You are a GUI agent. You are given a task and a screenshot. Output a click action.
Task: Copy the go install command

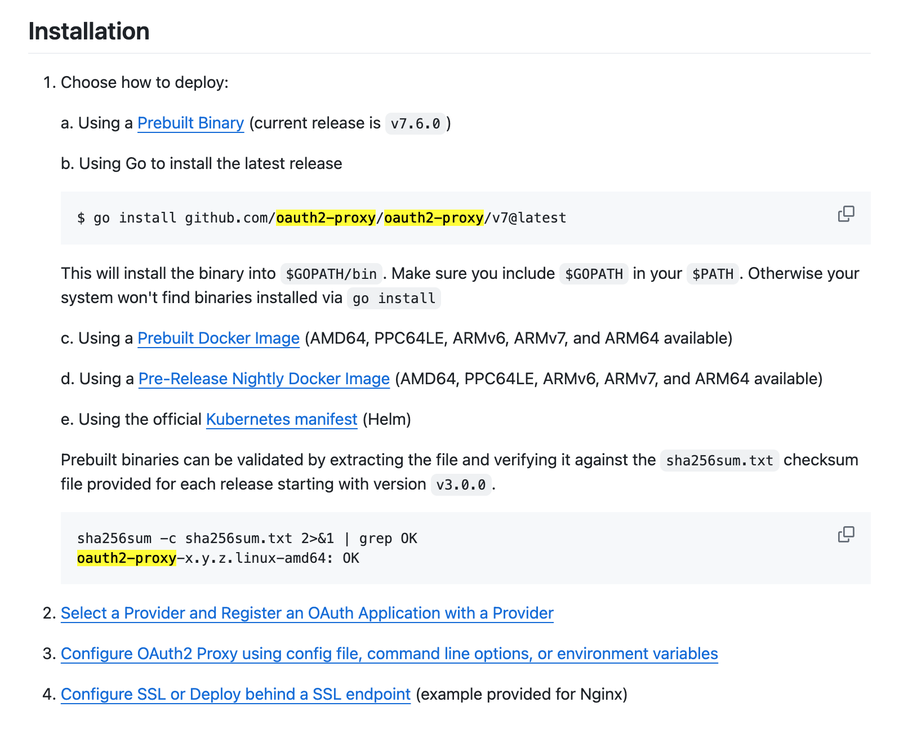coord(846,214)
